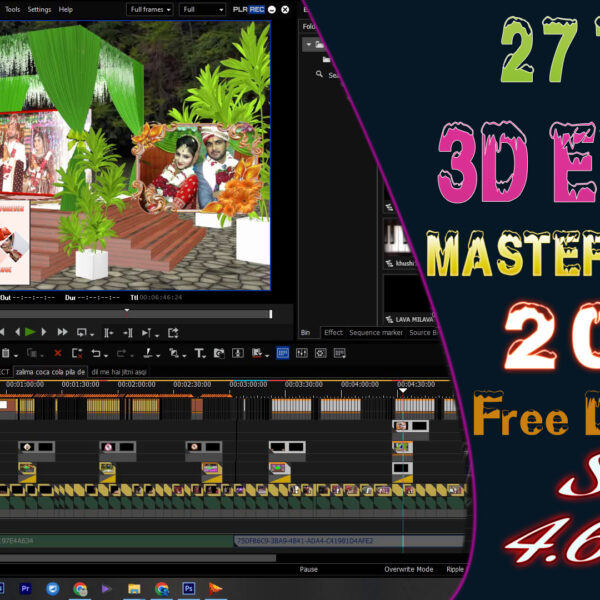Expand the folder tree arrow in Bin
This screenshot has width=600, height=600.
point(308,45)
